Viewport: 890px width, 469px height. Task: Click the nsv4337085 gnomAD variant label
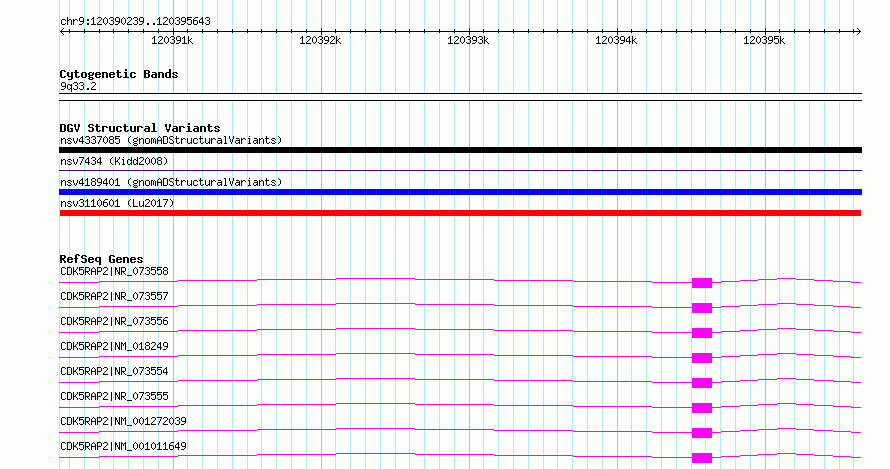[x=171, y=140]
